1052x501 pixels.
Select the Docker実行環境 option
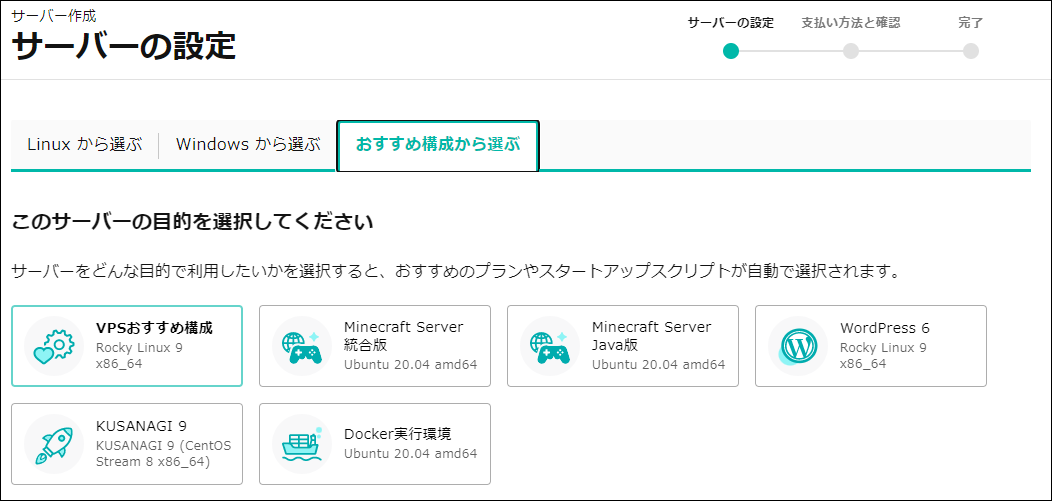[x=397, y=434]
